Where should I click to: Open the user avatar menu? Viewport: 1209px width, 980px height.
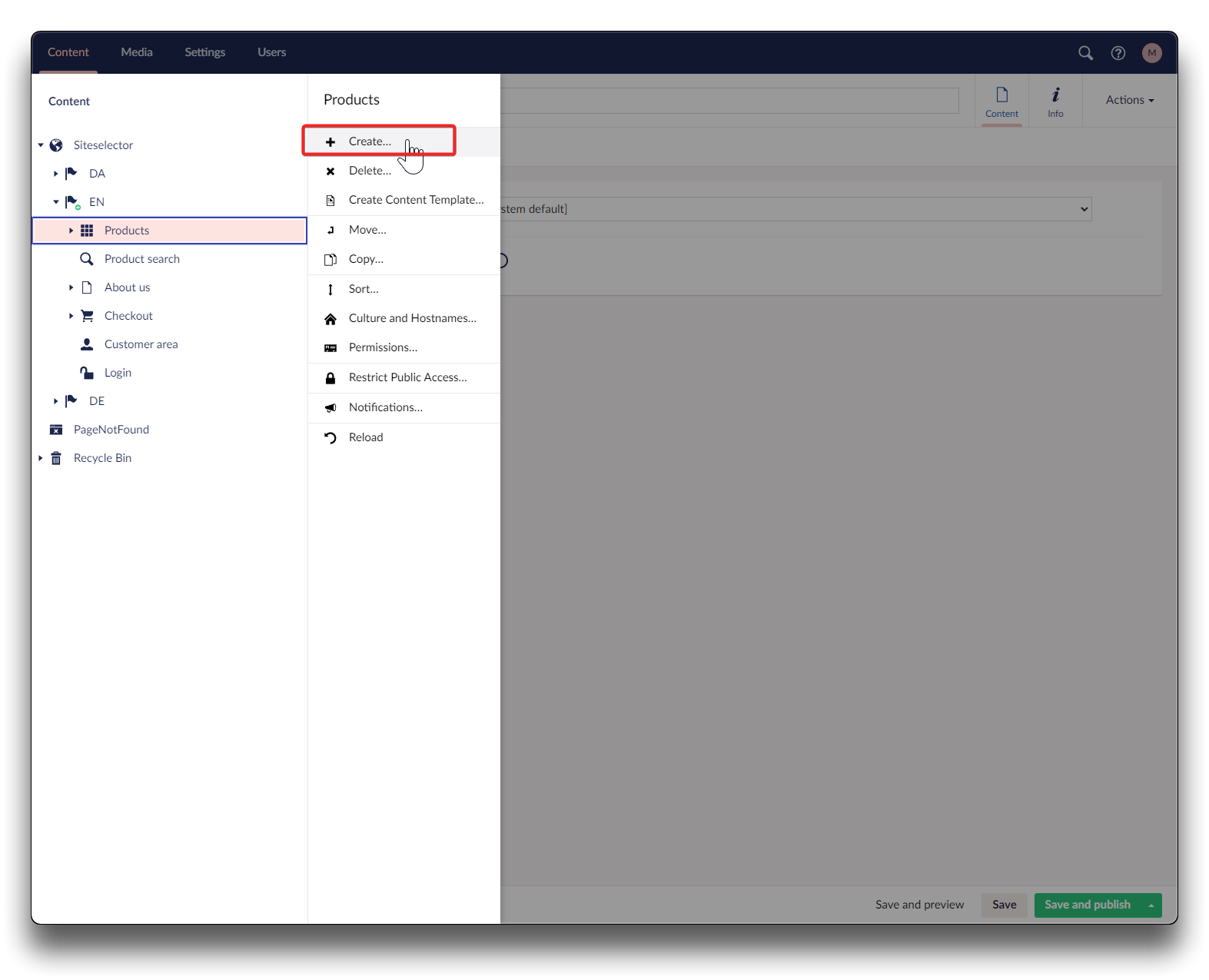[1151, 53]
